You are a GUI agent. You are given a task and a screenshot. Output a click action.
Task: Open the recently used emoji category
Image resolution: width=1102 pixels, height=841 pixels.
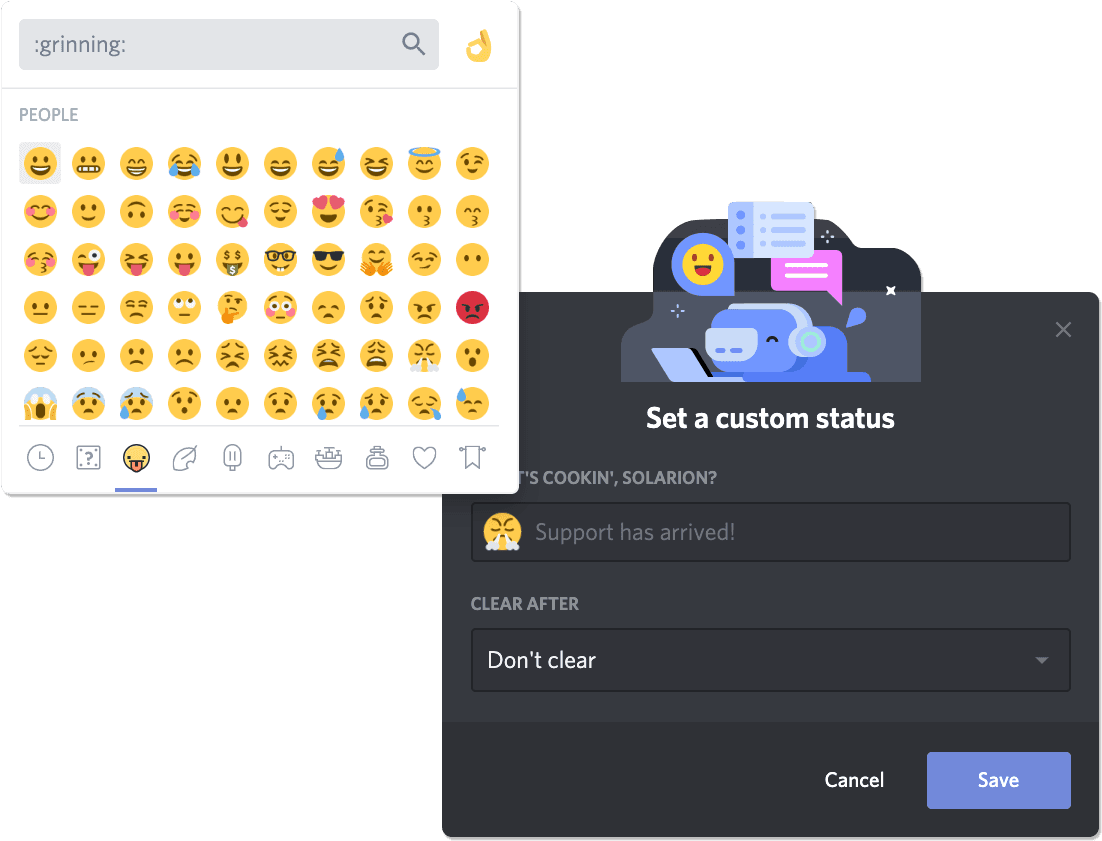(x=40, y=458)
